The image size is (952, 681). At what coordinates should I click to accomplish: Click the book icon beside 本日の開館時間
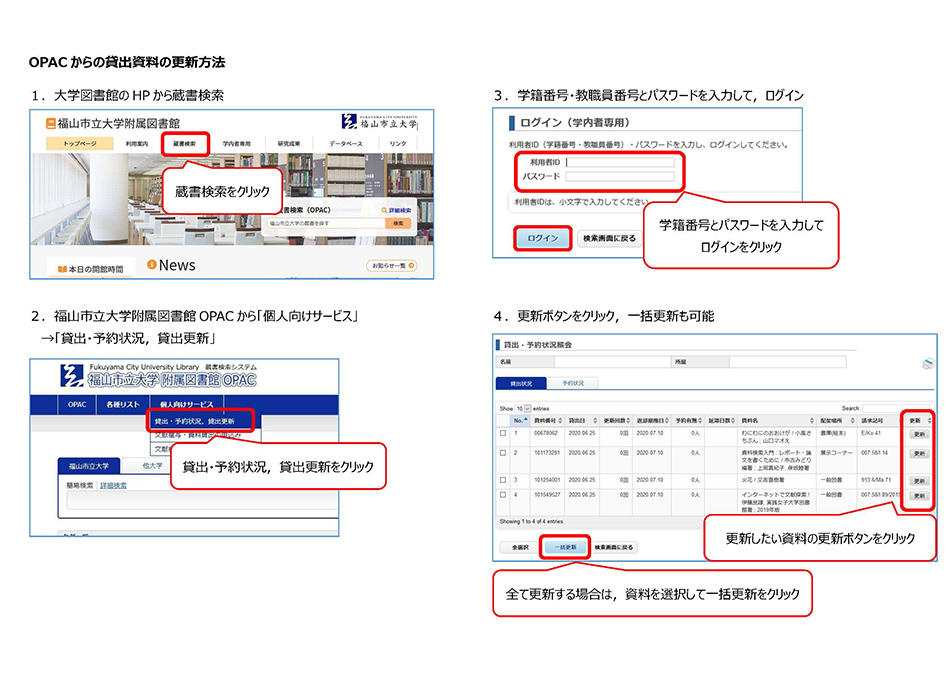click(62, 269)
